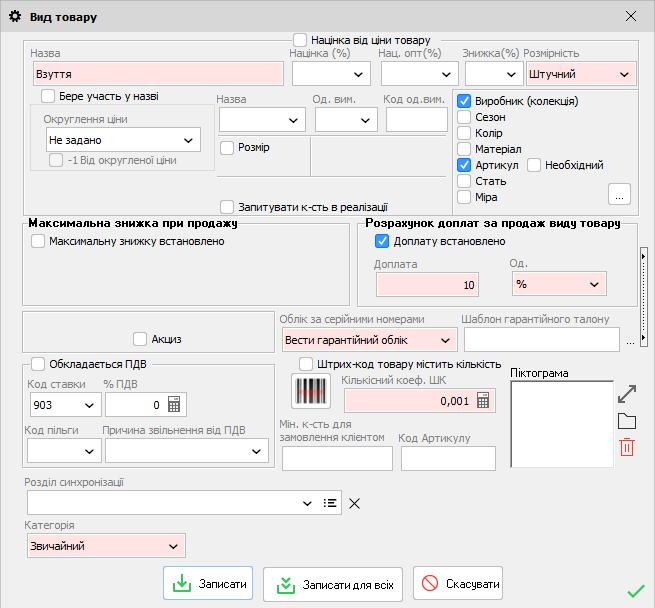Click the Записати button

(x=208, y=583)
